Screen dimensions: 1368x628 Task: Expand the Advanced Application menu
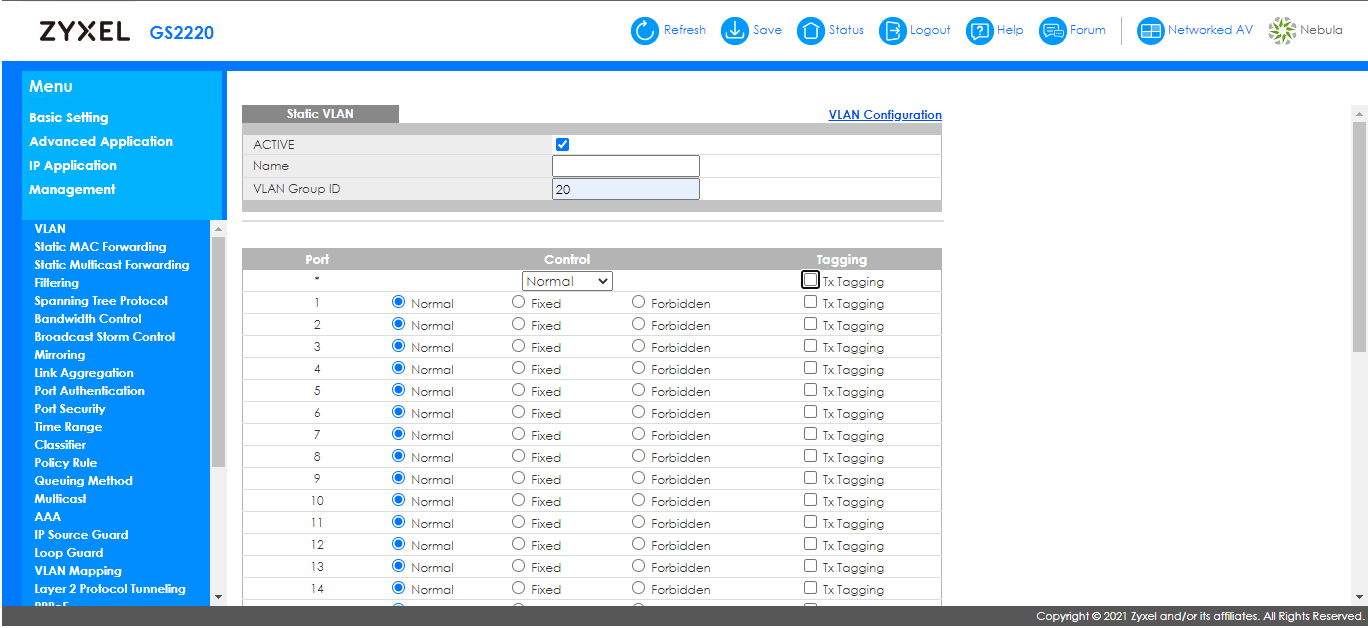101,142
